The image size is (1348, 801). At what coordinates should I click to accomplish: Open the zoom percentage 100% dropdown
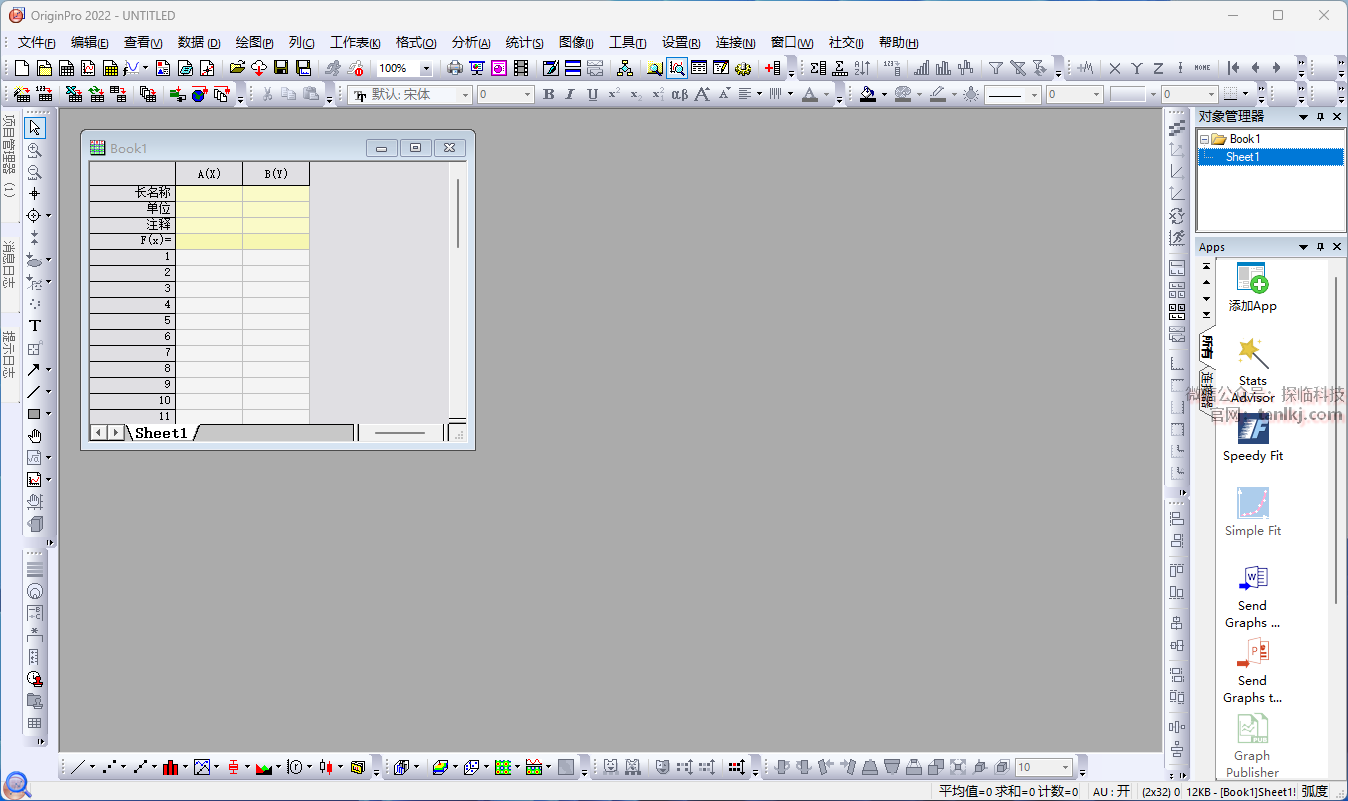426,68
